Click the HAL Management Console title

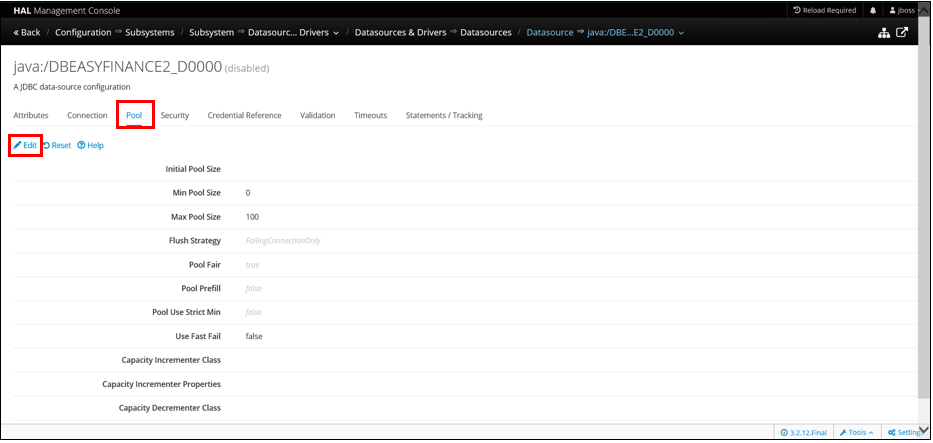click(67, 10)
